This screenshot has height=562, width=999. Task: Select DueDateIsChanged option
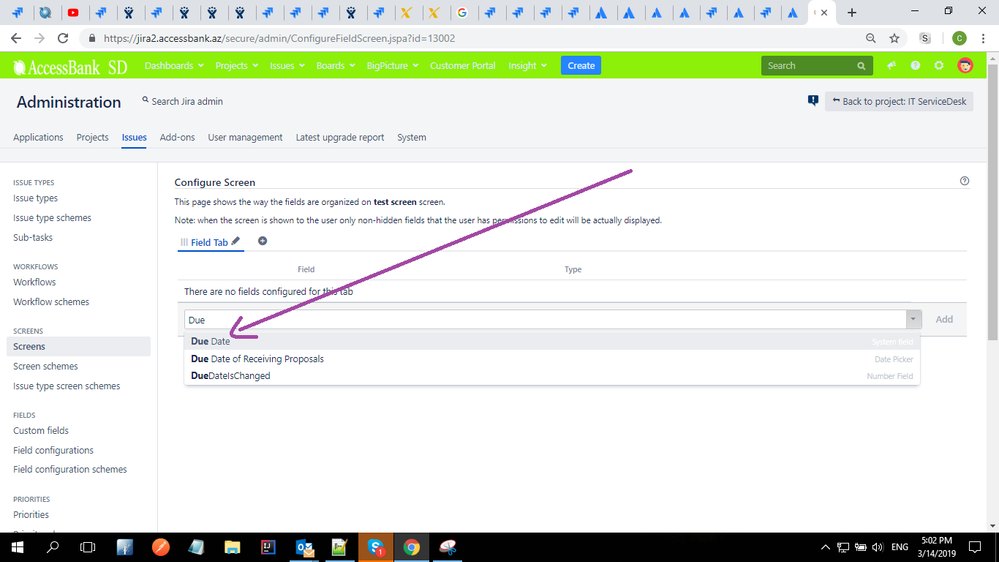552,376
